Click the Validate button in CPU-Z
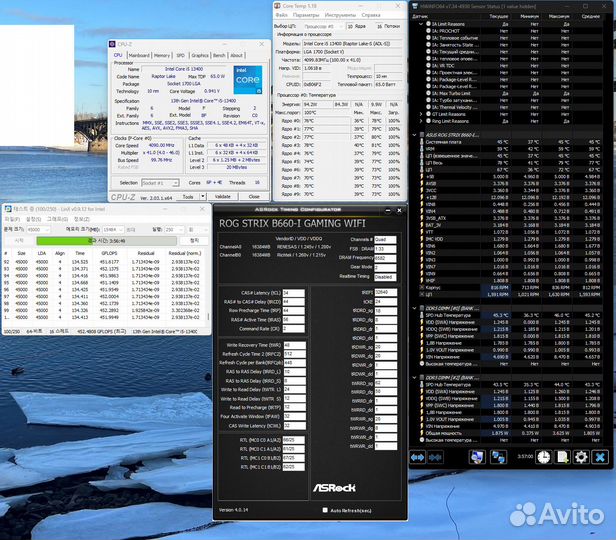 coord(222,196)
